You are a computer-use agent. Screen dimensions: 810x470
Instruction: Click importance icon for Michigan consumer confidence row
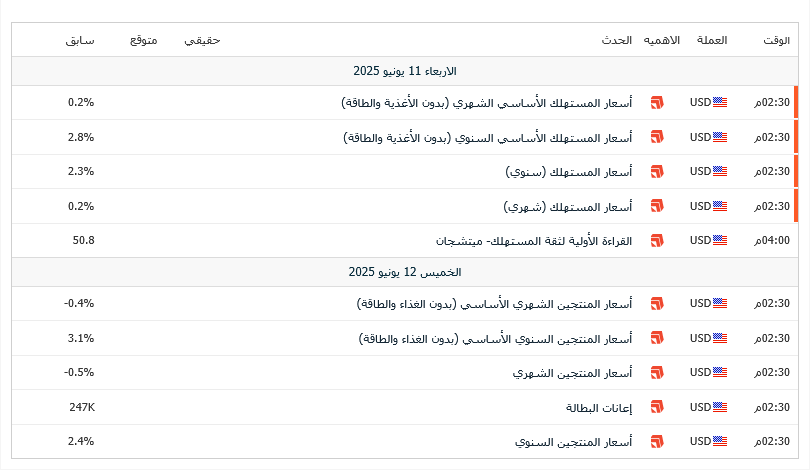tap(657, 241)
